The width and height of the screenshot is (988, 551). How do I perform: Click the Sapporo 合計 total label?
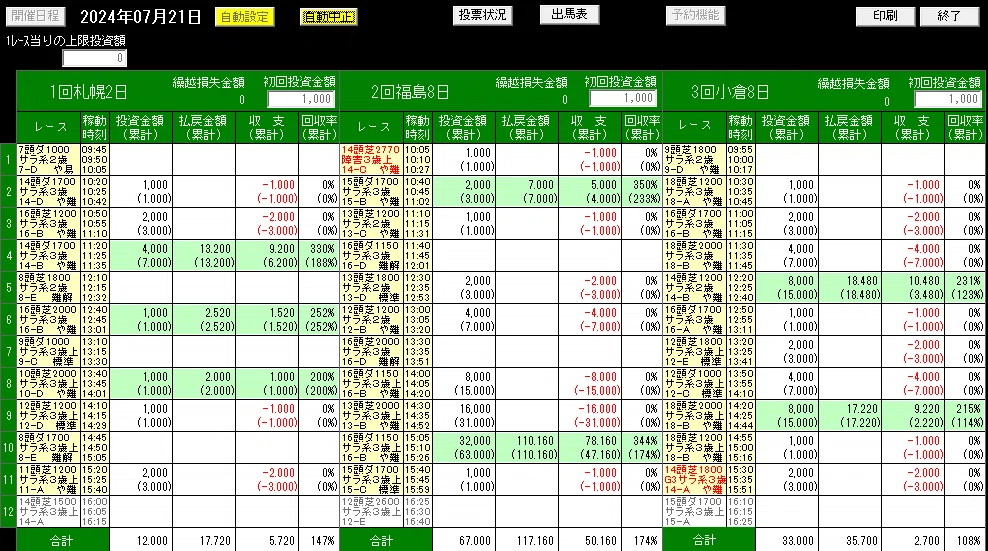tap(62, 540)
